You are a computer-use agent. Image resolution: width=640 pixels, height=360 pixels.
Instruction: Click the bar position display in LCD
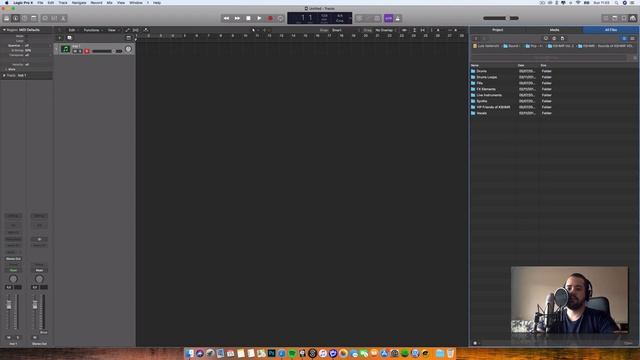click(x=306, y=18)
